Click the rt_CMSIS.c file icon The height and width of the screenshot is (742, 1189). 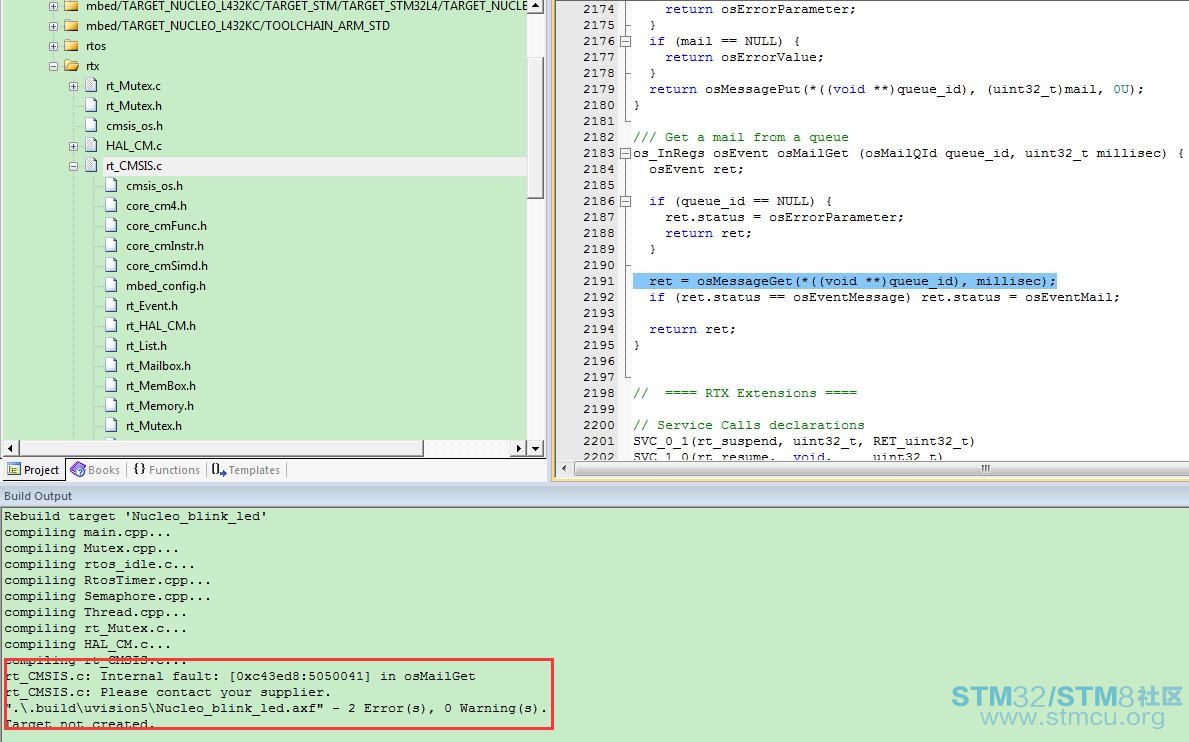(x=92, y=165)
